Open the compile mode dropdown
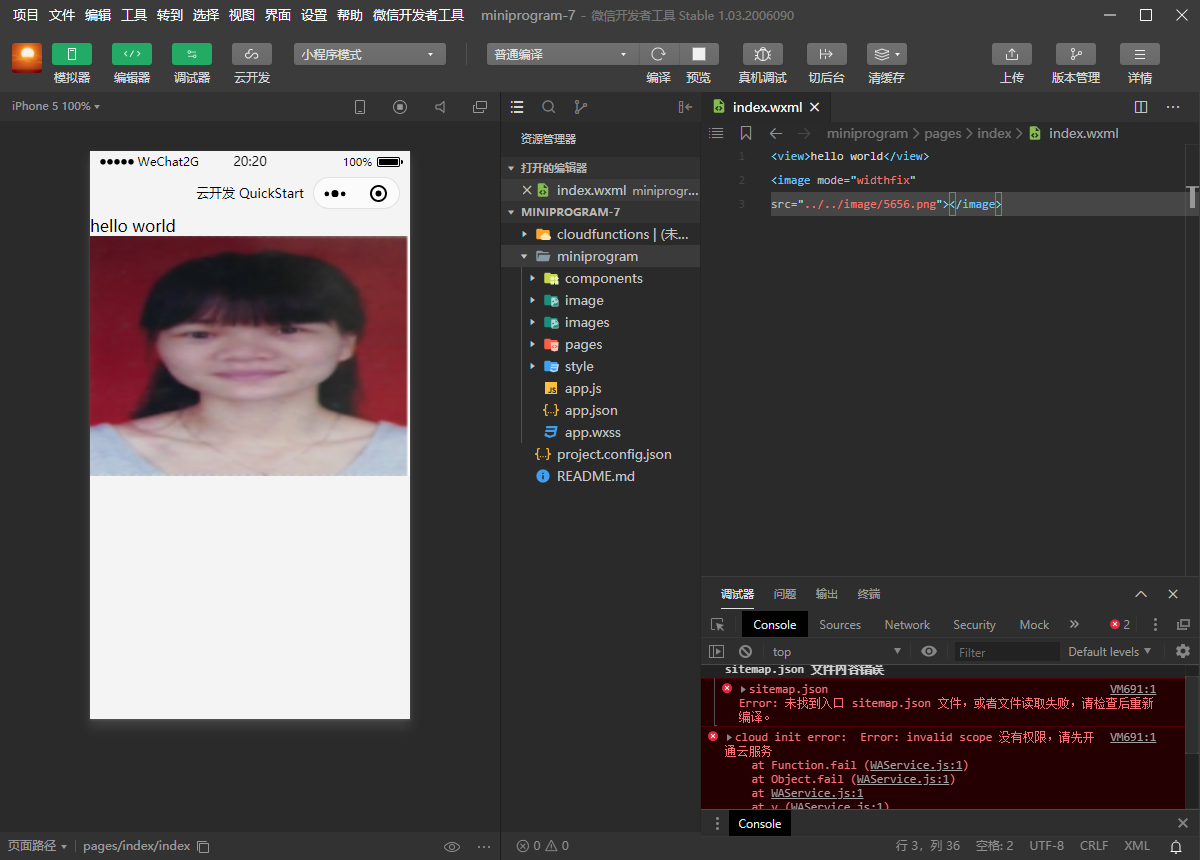This screenshot has height=860, width=1200. 562,54
